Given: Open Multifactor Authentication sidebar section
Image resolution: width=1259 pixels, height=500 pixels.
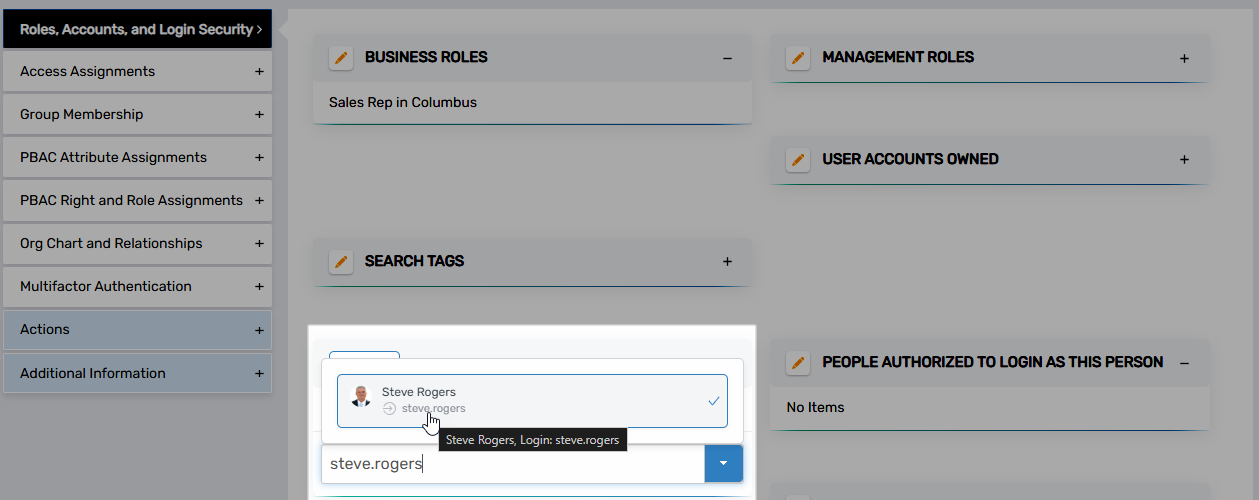Looking at the screenshot, I should pos(137,287).
